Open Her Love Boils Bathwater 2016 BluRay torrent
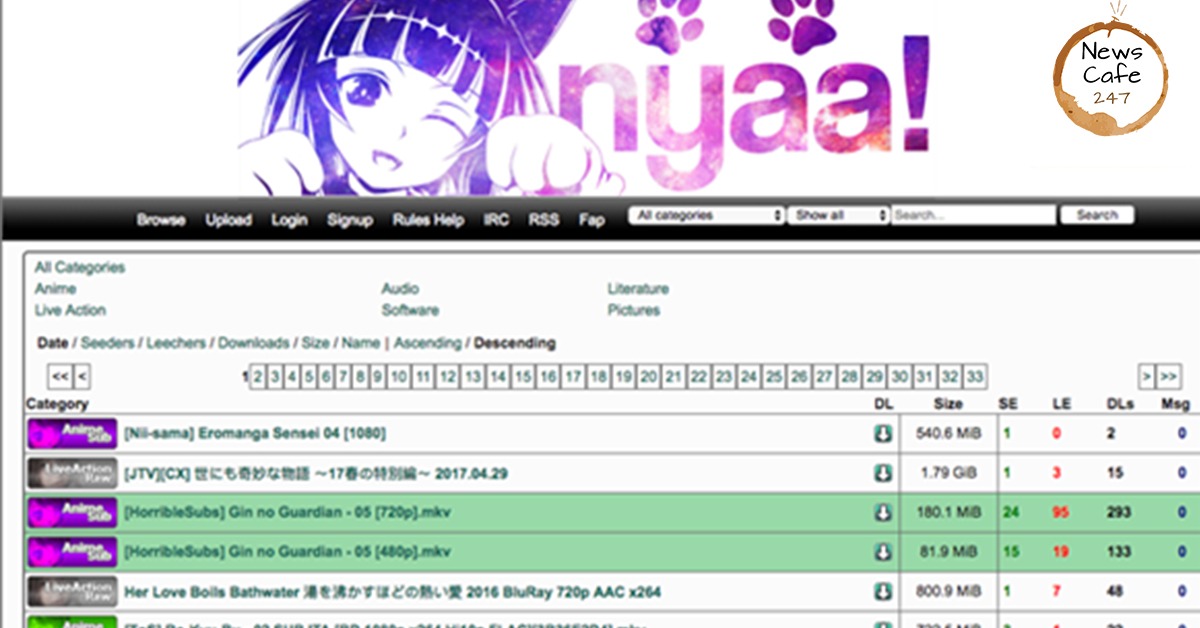Image resolution: width=1200 pixels, height=628 pixels. pos(392,592)
